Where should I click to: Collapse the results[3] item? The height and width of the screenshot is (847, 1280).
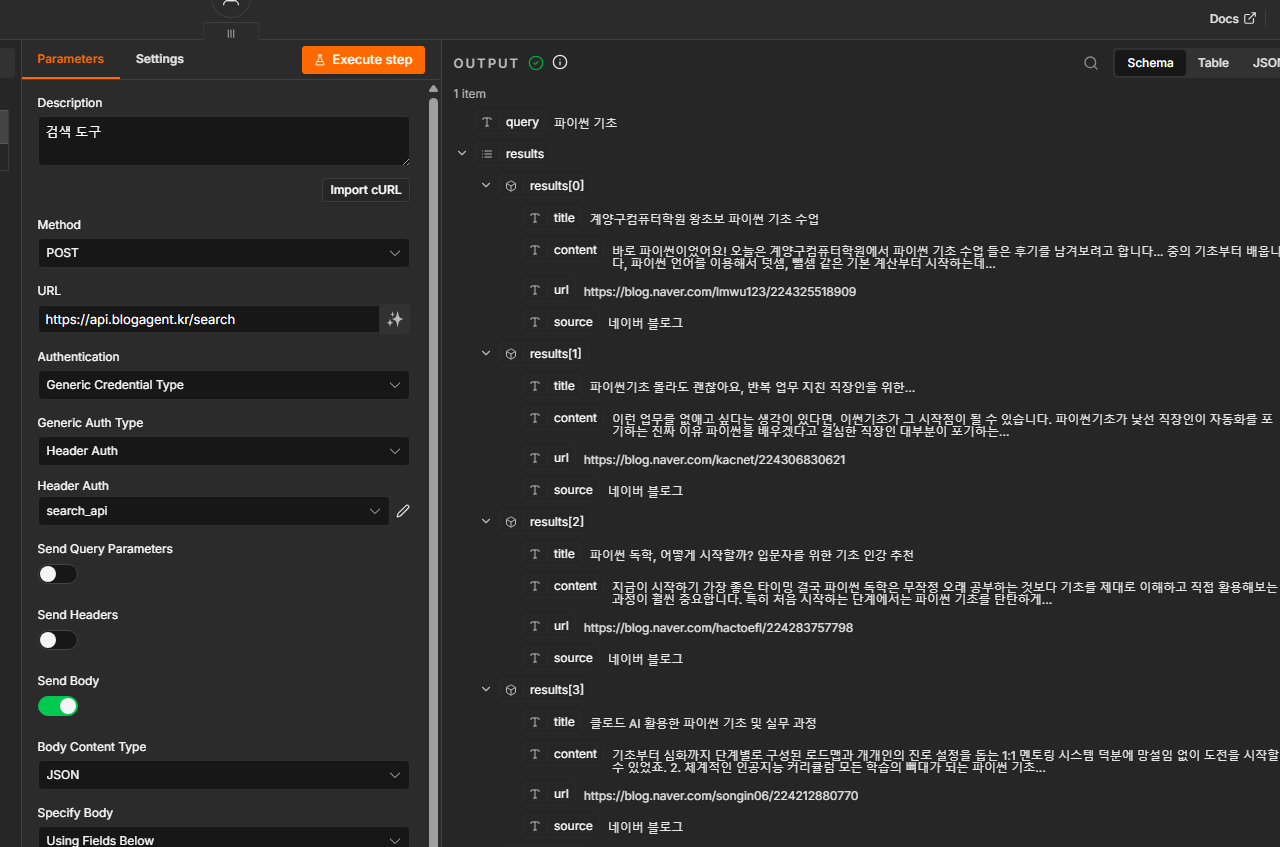click(486, 690)
